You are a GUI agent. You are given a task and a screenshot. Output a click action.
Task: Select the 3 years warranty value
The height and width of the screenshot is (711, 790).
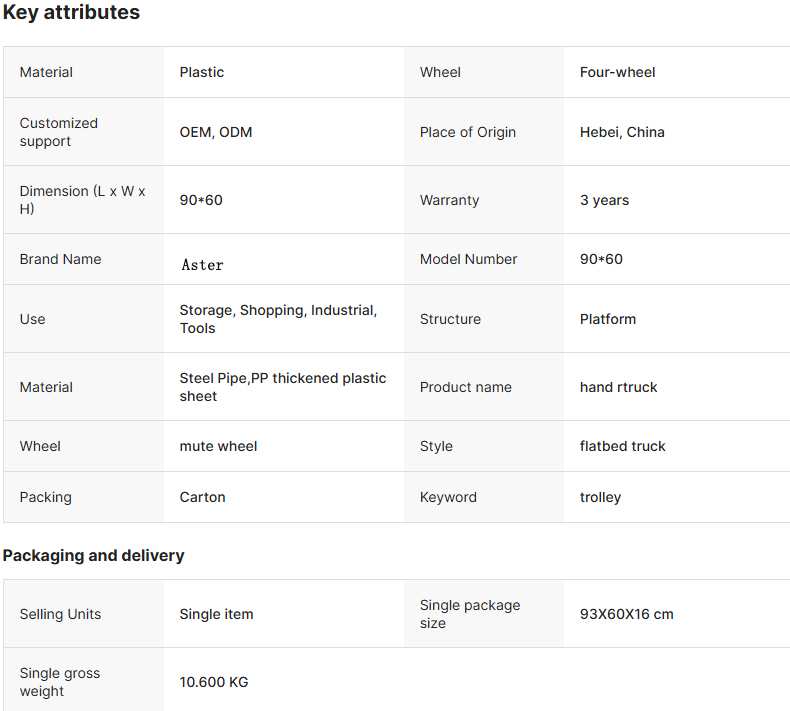pos(604,200)
